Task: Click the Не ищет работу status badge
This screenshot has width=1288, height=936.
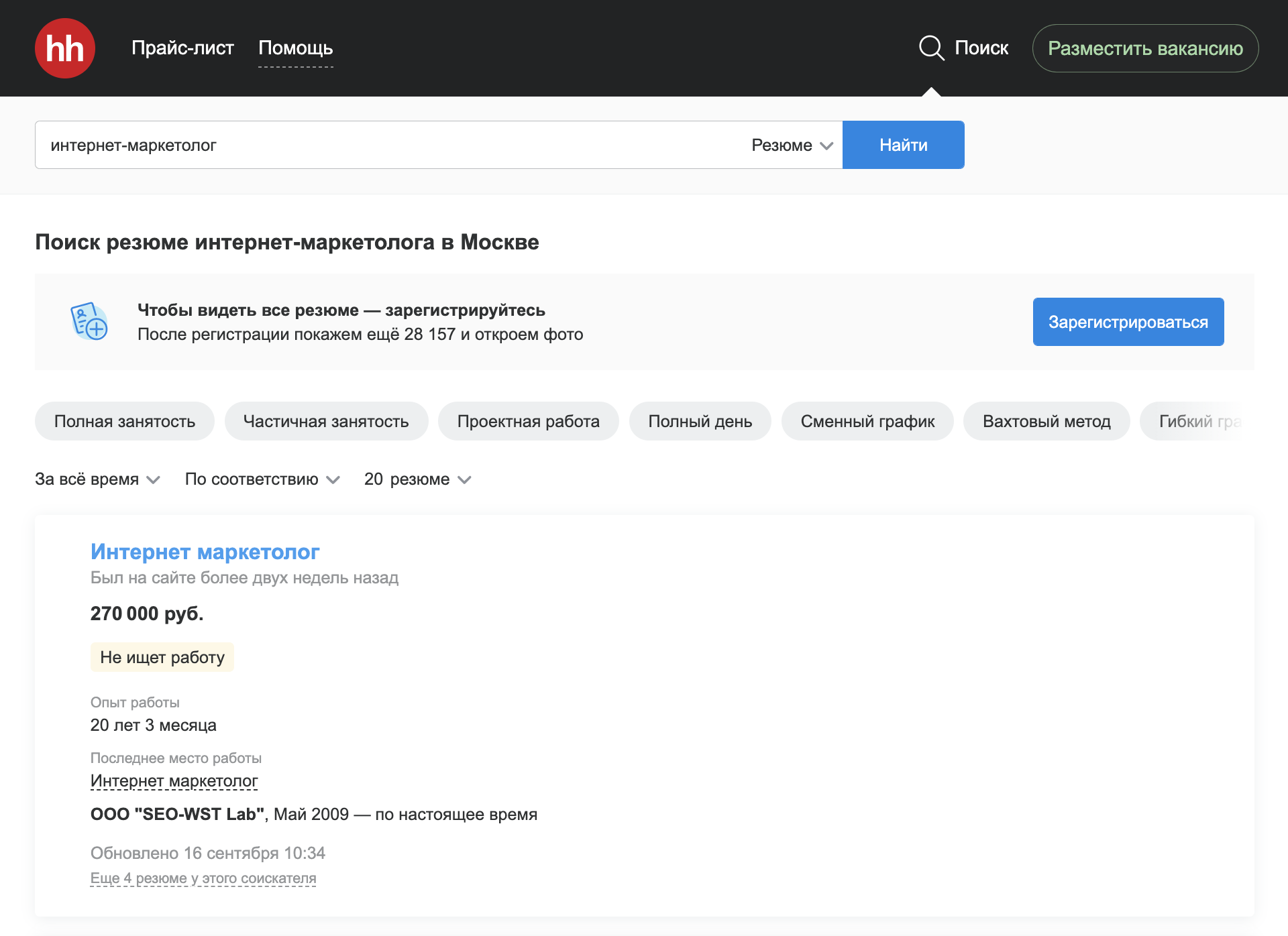Action: (162, 657)
